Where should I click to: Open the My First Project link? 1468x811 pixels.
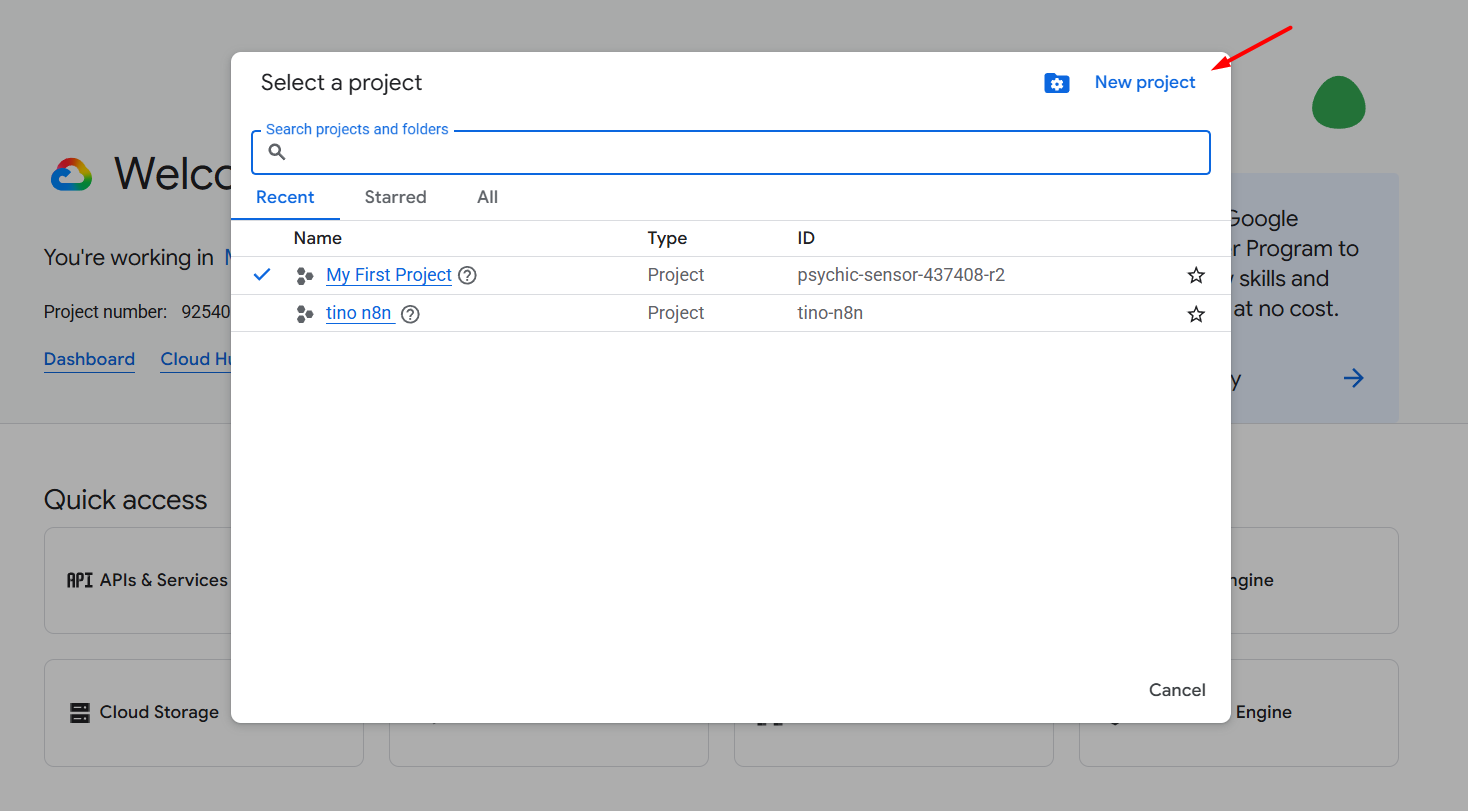[x=389, y=275]
